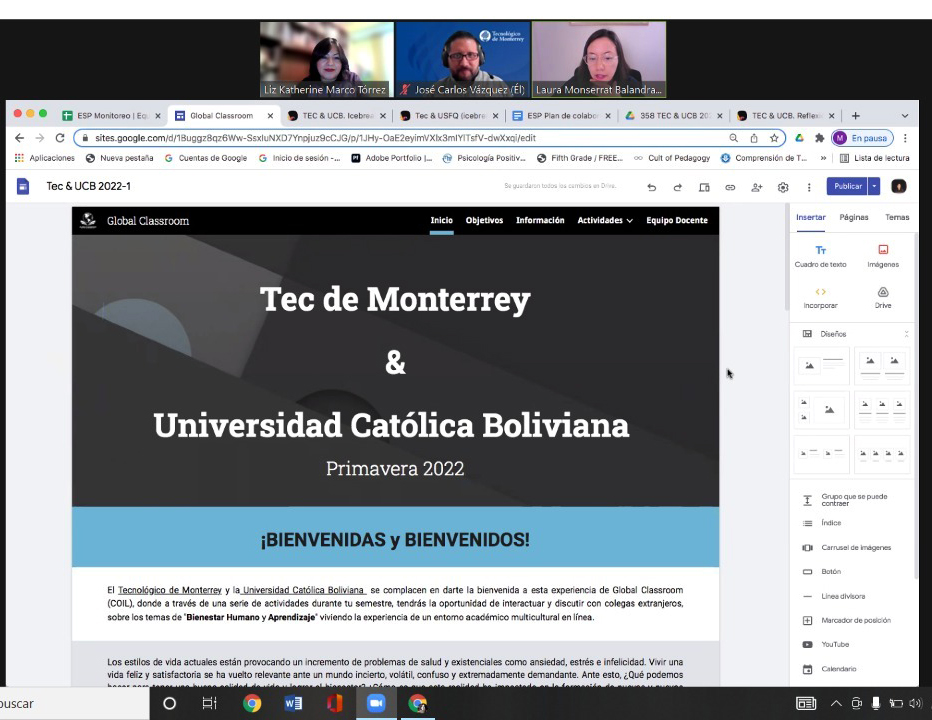Open the device preview mode
This screenshot has height=720, width=932.
pos(704,187)
